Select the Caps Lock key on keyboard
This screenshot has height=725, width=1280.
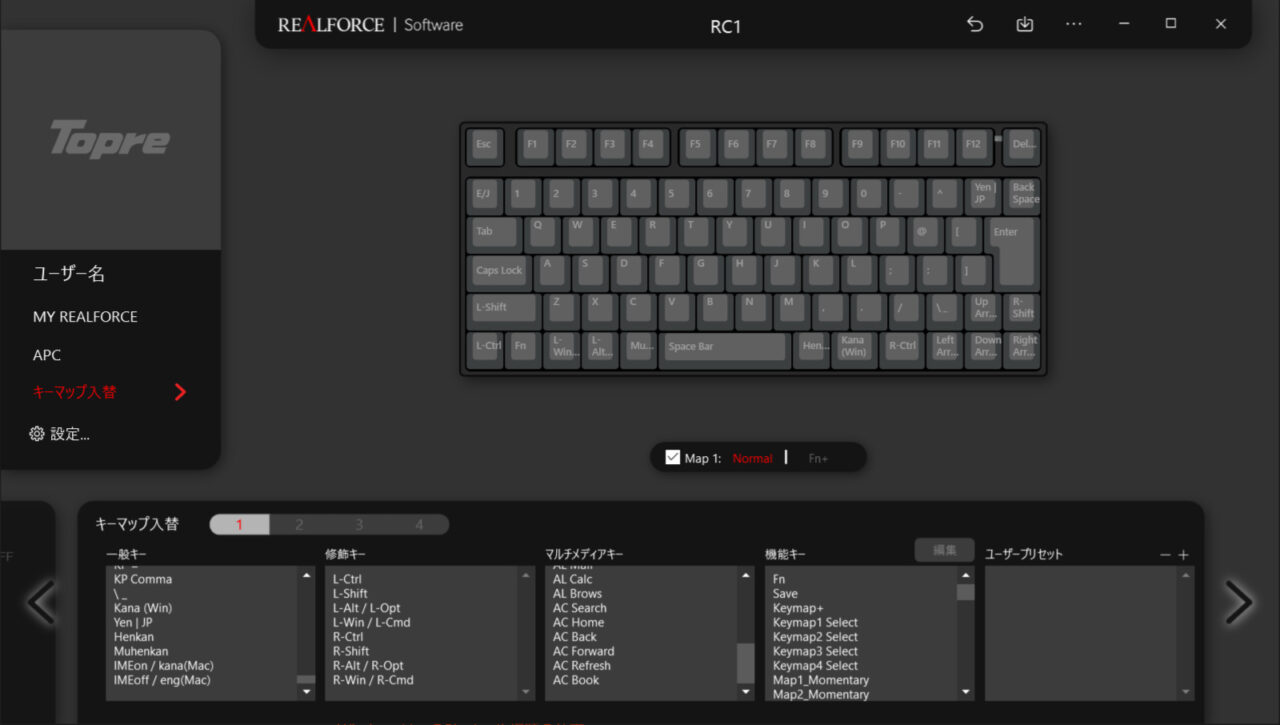pyautogui.click(x=499, y=271)
